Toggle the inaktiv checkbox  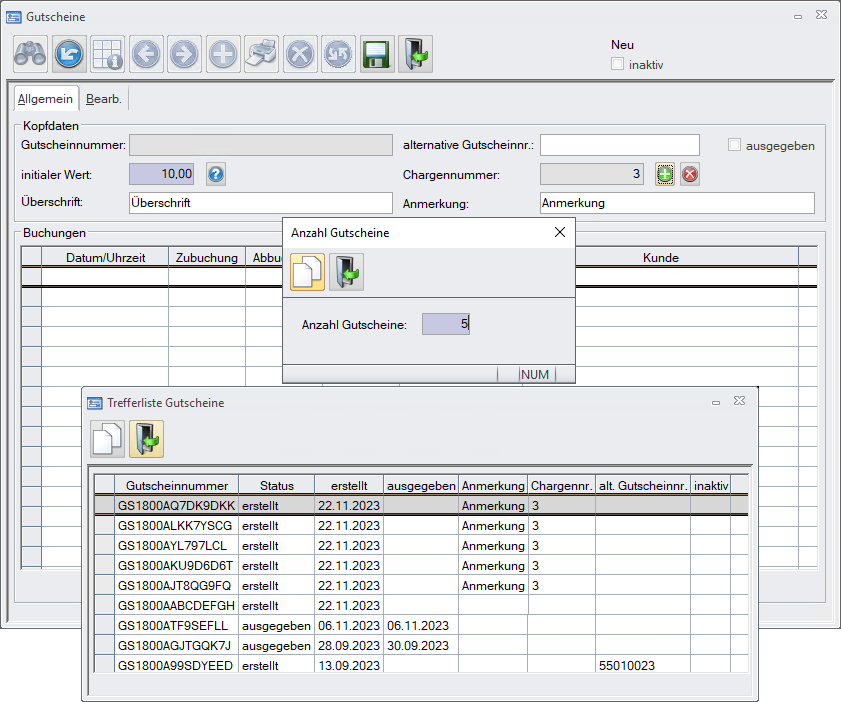[x=618, y=64]
